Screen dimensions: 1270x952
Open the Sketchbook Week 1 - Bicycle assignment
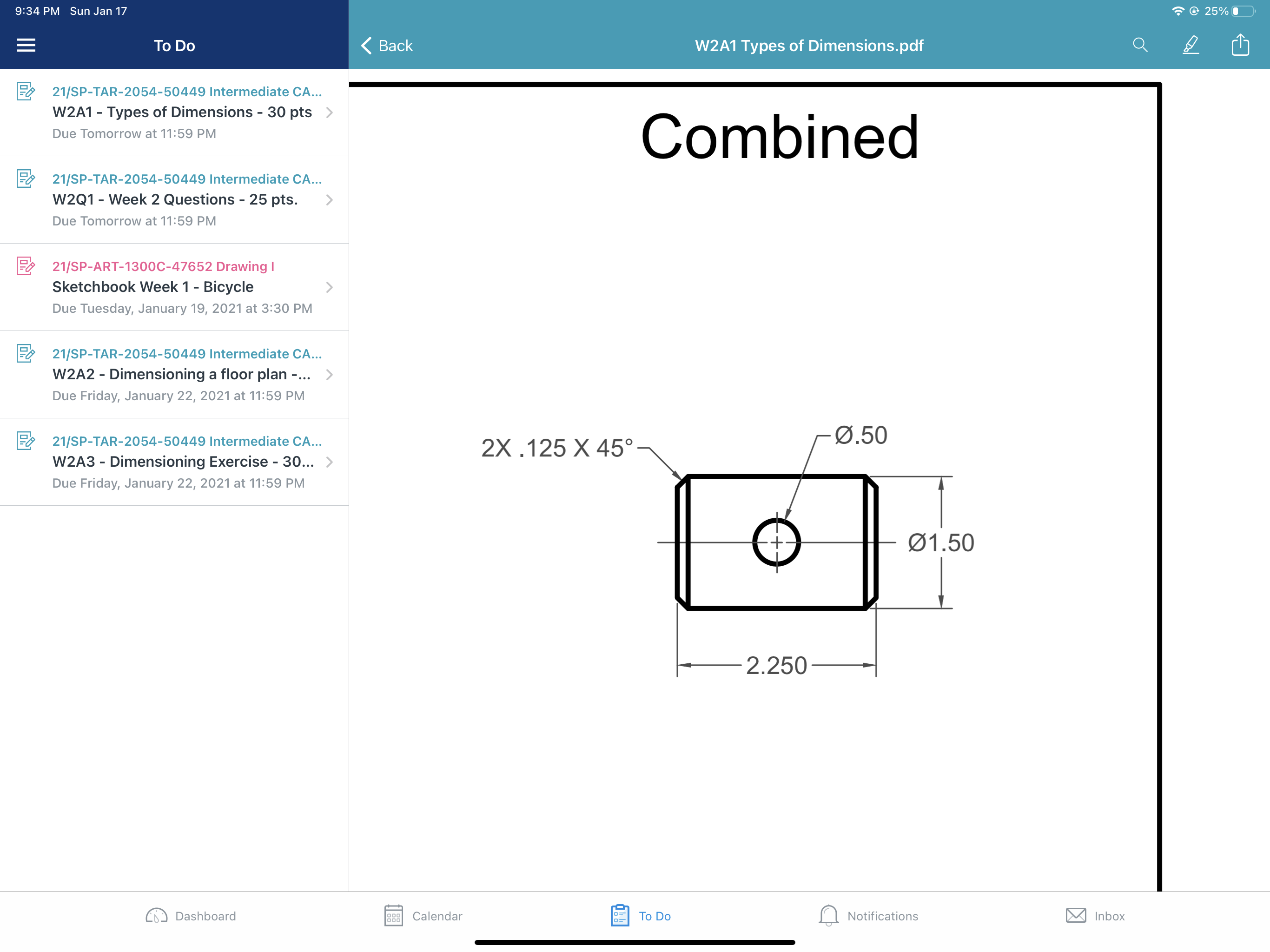[x=172, y=287]
